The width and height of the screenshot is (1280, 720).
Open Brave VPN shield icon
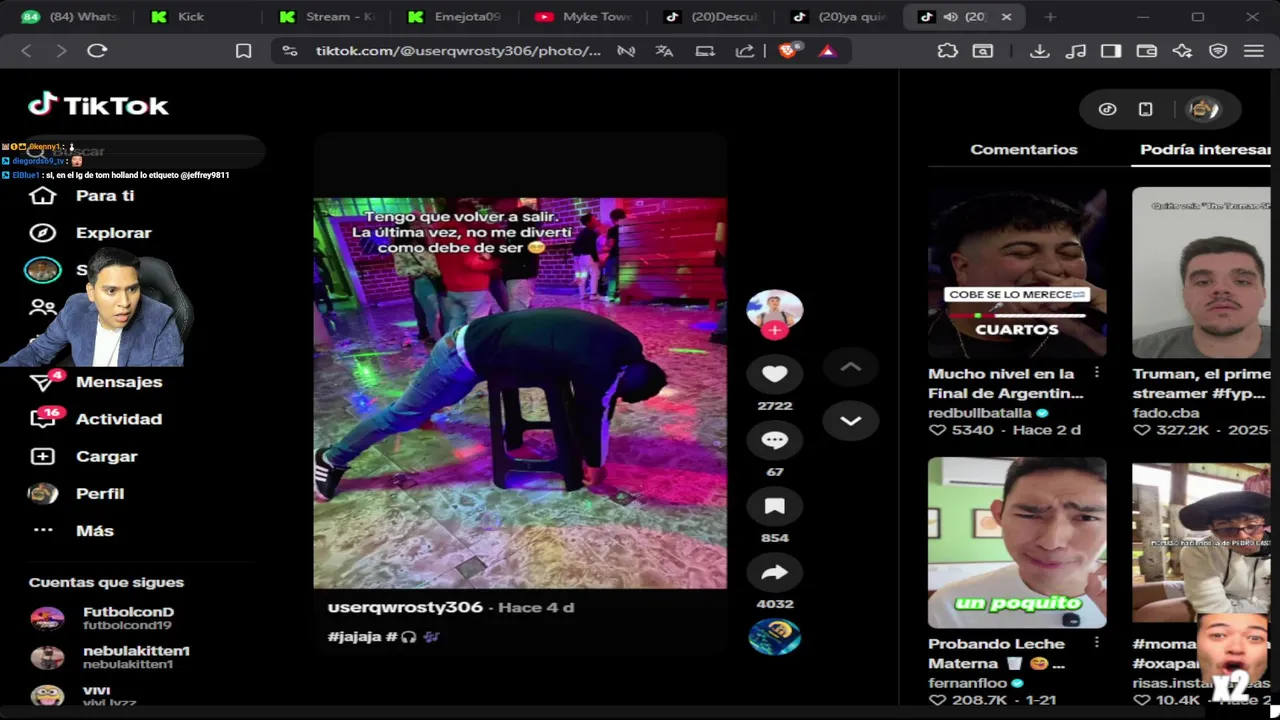click(x=1218, y=50)
